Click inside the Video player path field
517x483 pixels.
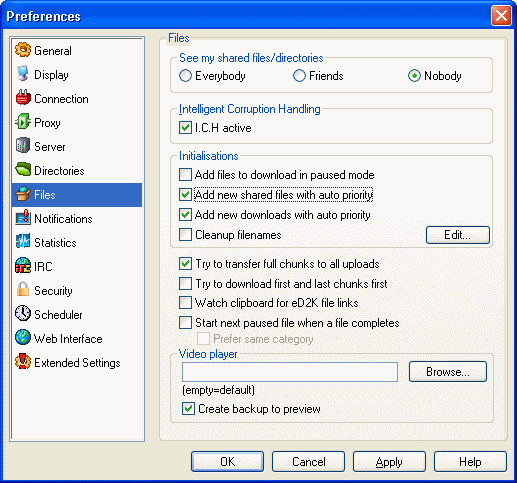pos(290,372)
